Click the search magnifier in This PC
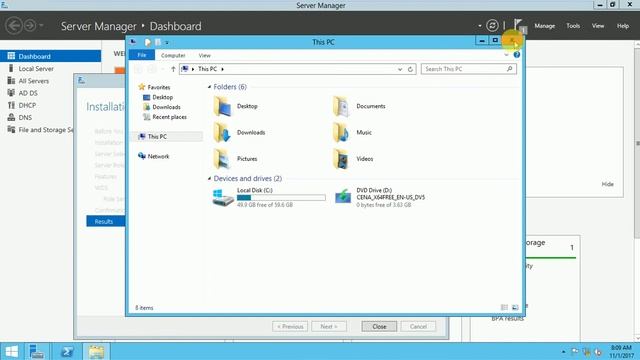The image size is (640, 360). (509, 69)
